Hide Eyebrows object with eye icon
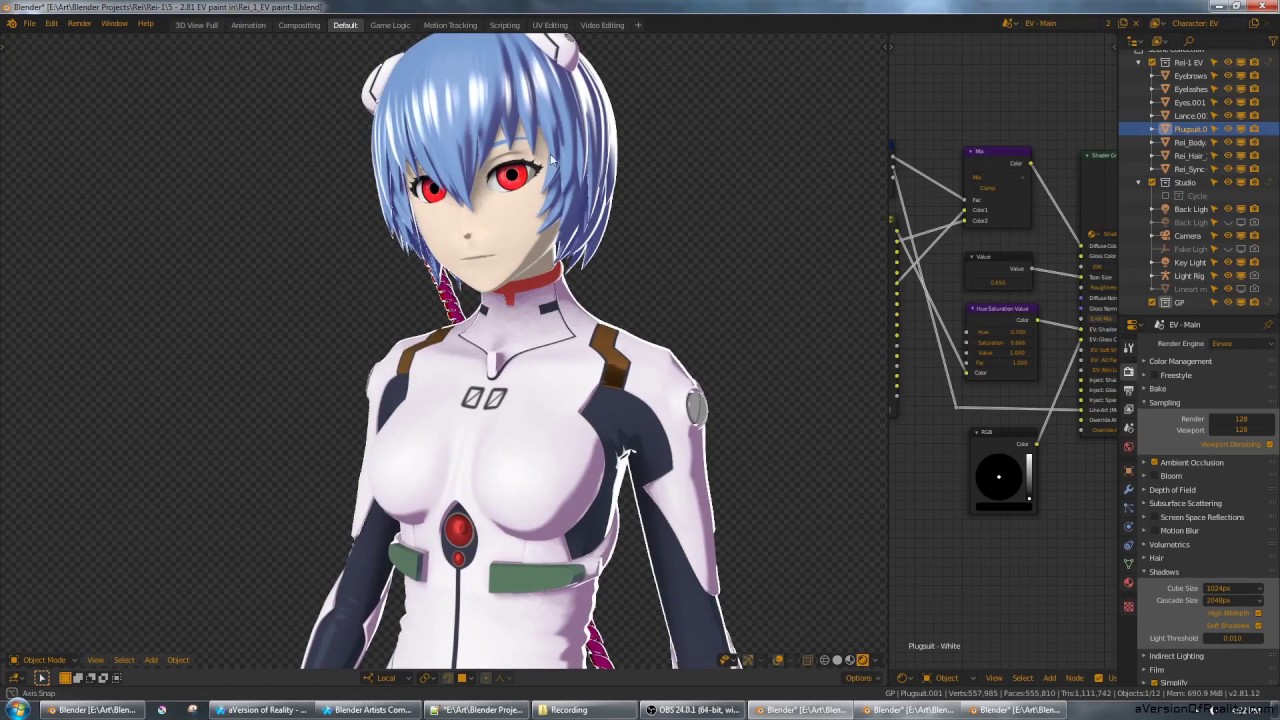Screen dimensions: 1280x720 [x=1228, y=76]
